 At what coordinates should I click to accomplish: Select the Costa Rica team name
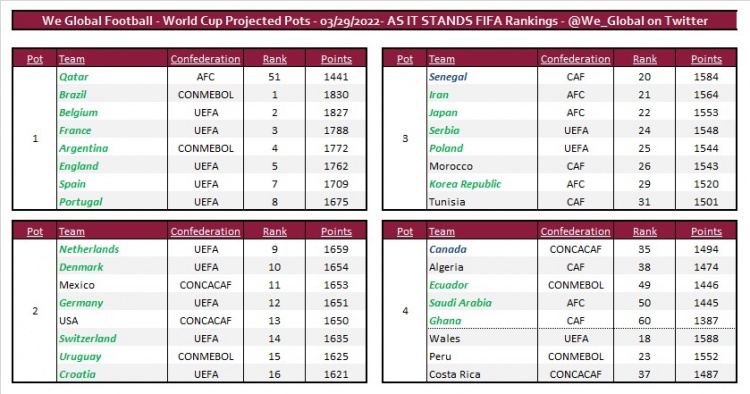pyautogui.click(x=454, y=374)
